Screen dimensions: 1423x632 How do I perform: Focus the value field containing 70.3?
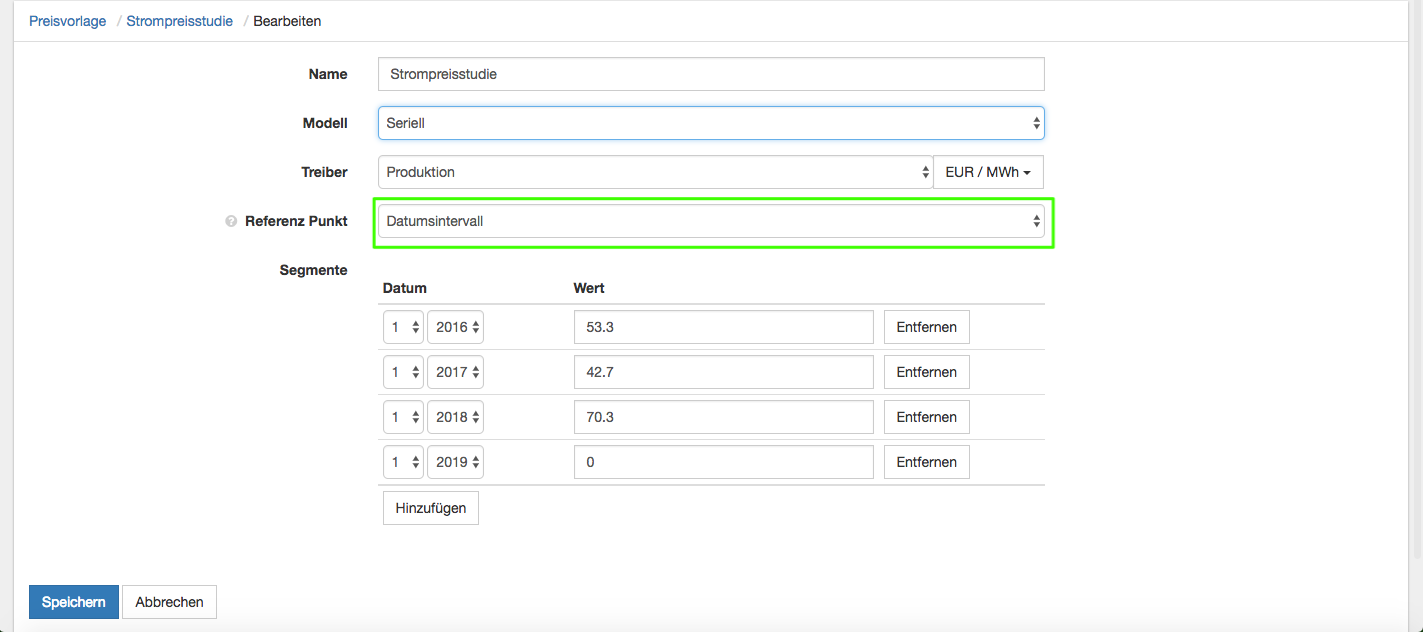tap(724, 417)
